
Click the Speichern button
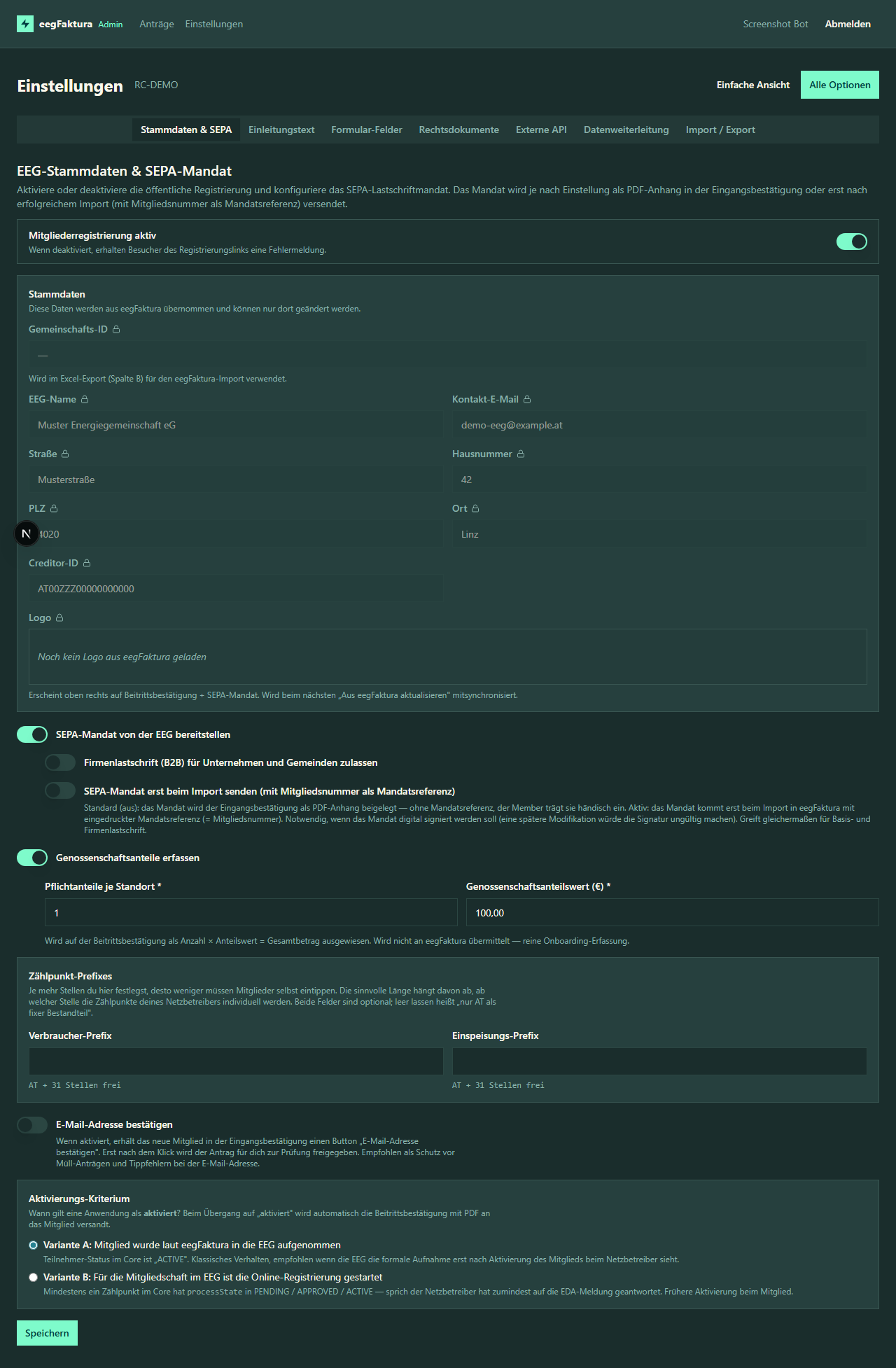pyautogui.click(x=47, y=1333)
